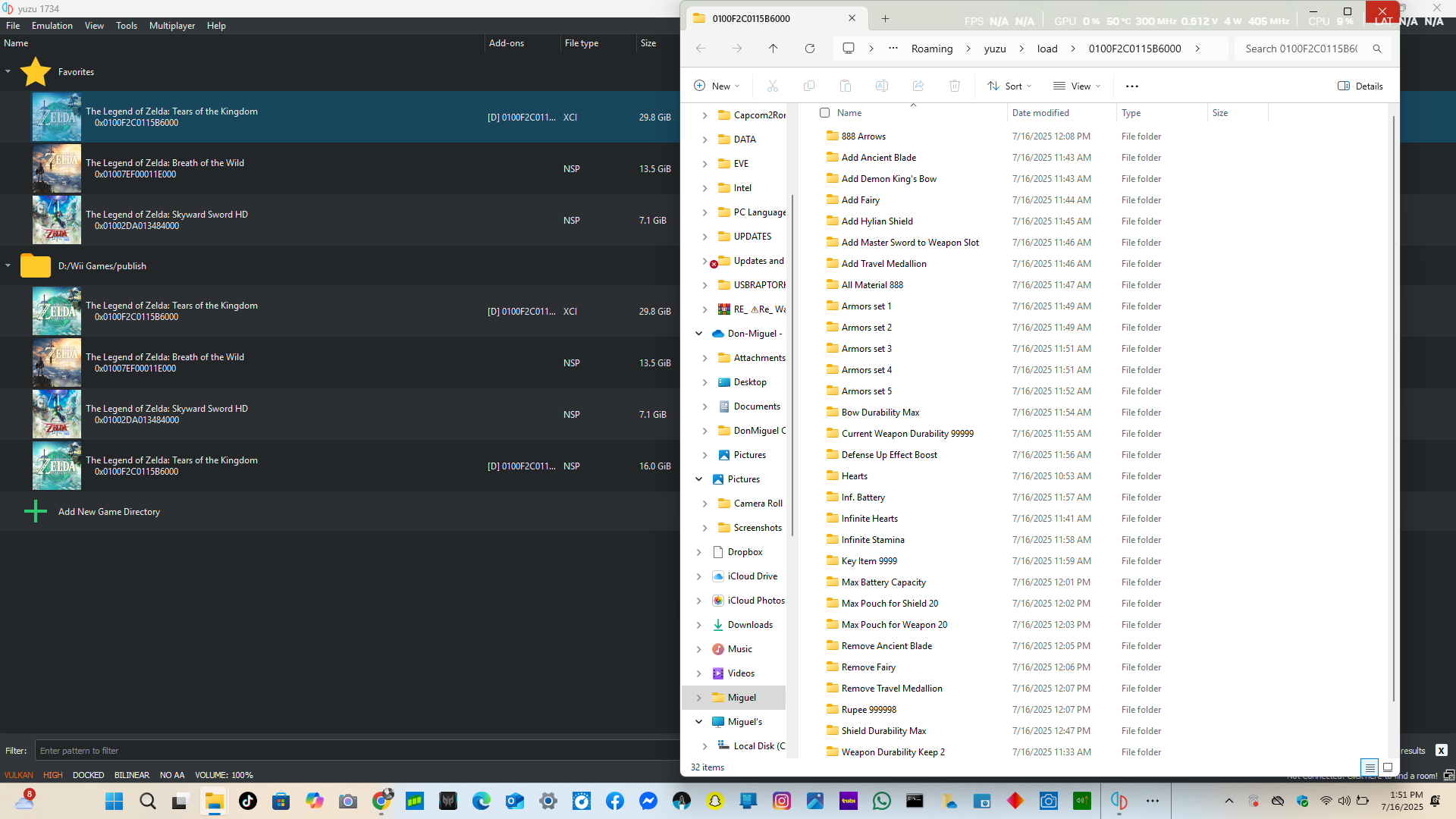Image resolution: width=1456 pixels, height=819 pixels.
Task: Open a new Explorer tab with plus
Action: point(886,19)
